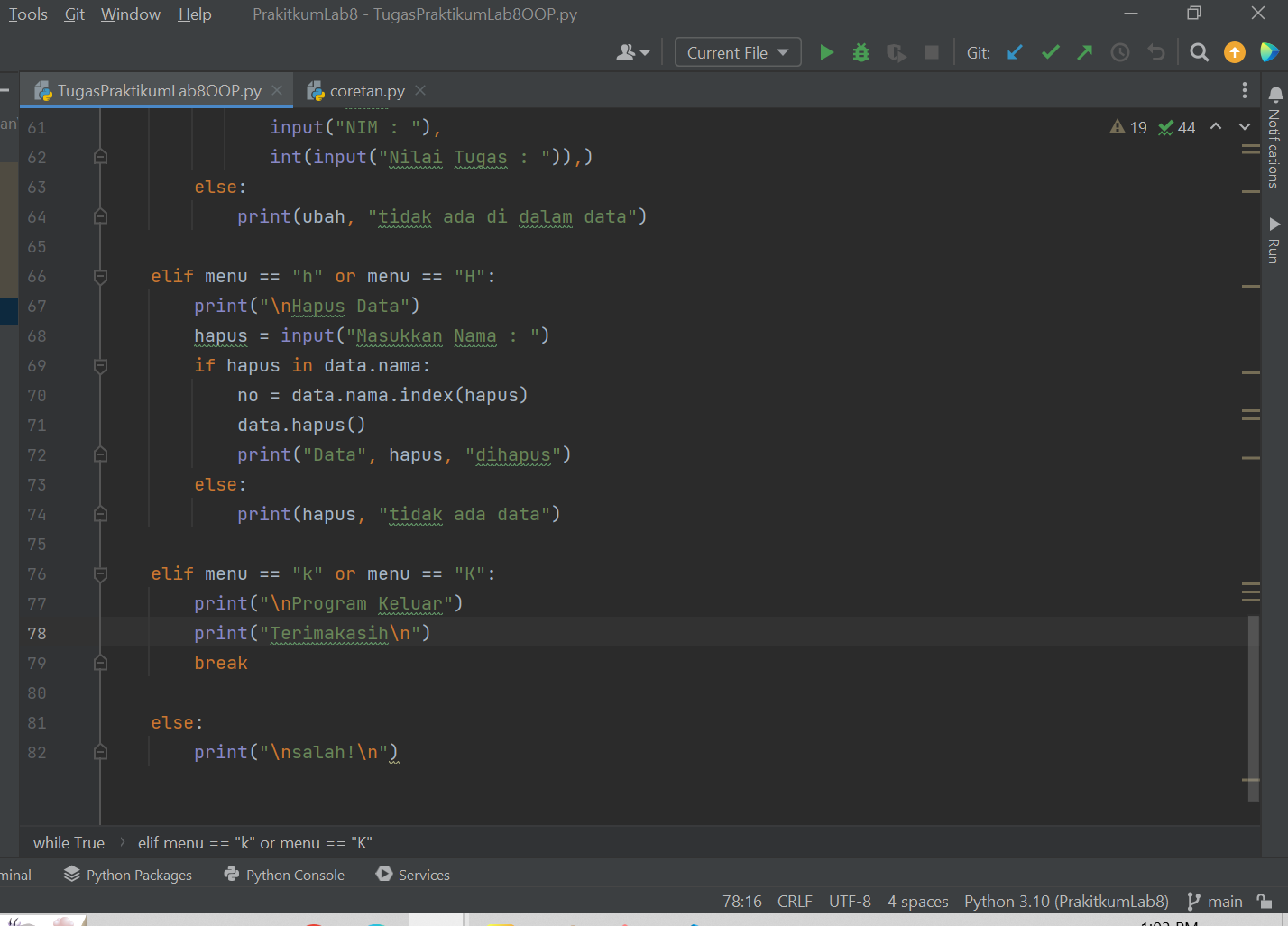Close the coretan.py tab
Image resolution: width=1288 pixels, height=926 pixels.
pyautogui.click(x=420, y=90)
